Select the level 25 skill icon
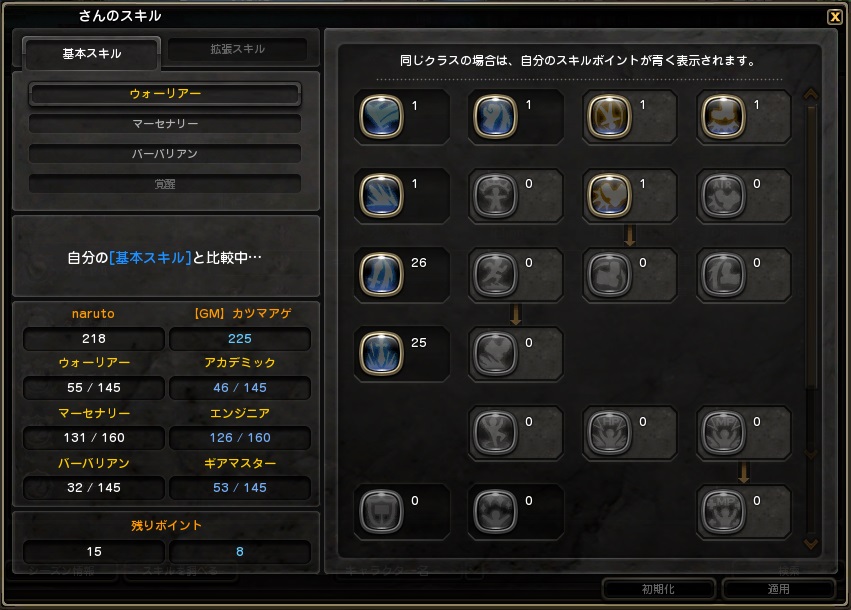 click(x=381, y=353)
